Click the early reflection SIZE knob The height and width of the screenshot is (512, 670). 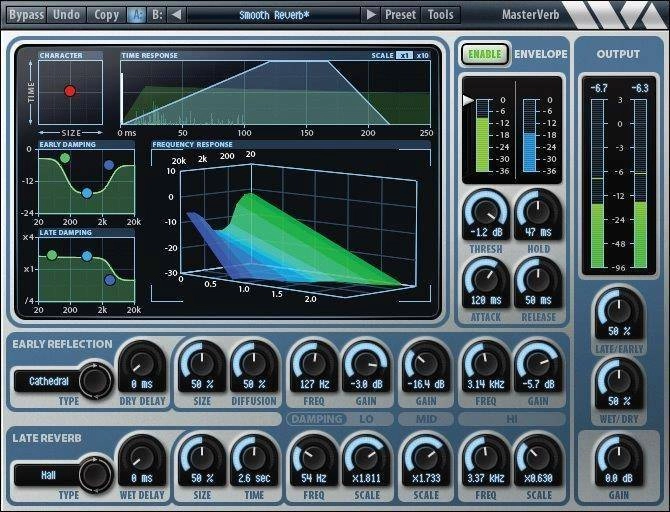(202, 366)
